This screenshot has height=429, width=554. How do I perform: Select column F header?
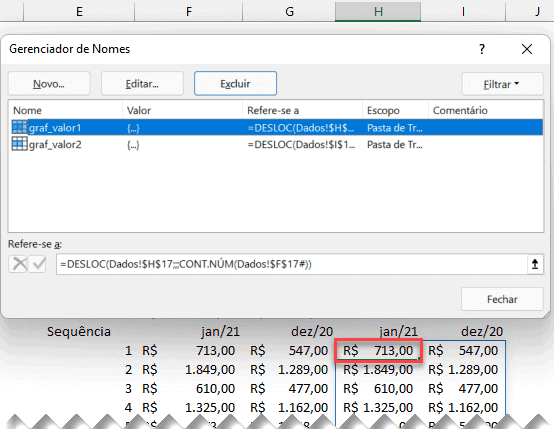tap(189, 11)
